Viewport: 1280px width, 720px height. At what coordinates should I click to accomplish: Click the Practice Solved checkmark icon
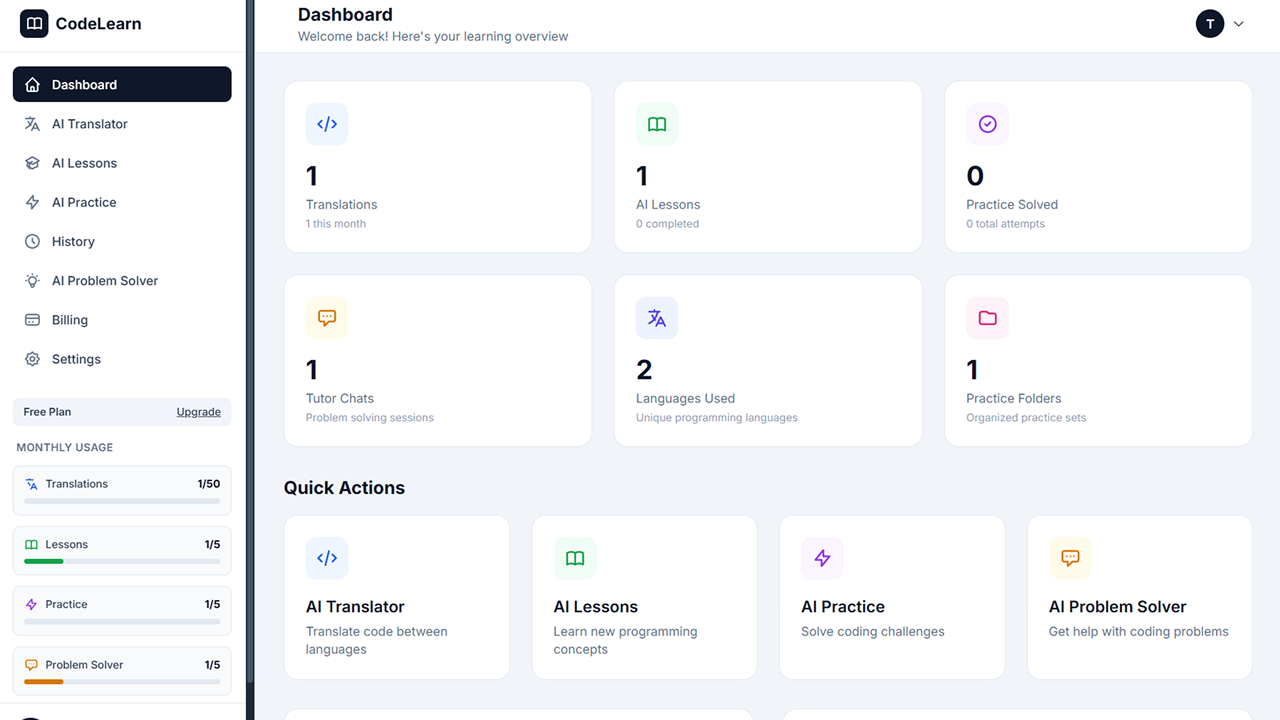coord(987,124)
